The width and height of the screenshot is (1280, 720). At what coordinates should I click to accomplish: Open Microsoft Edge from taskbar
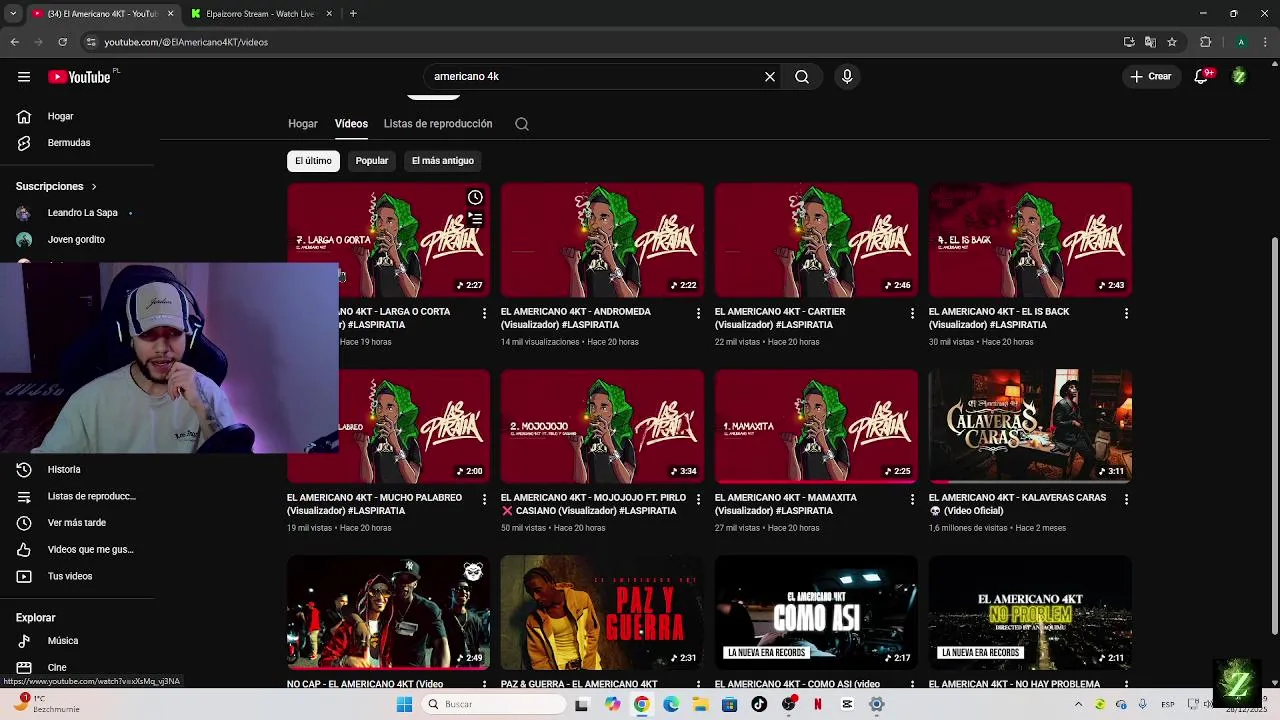pyautogui.click(x=671, y=704)
